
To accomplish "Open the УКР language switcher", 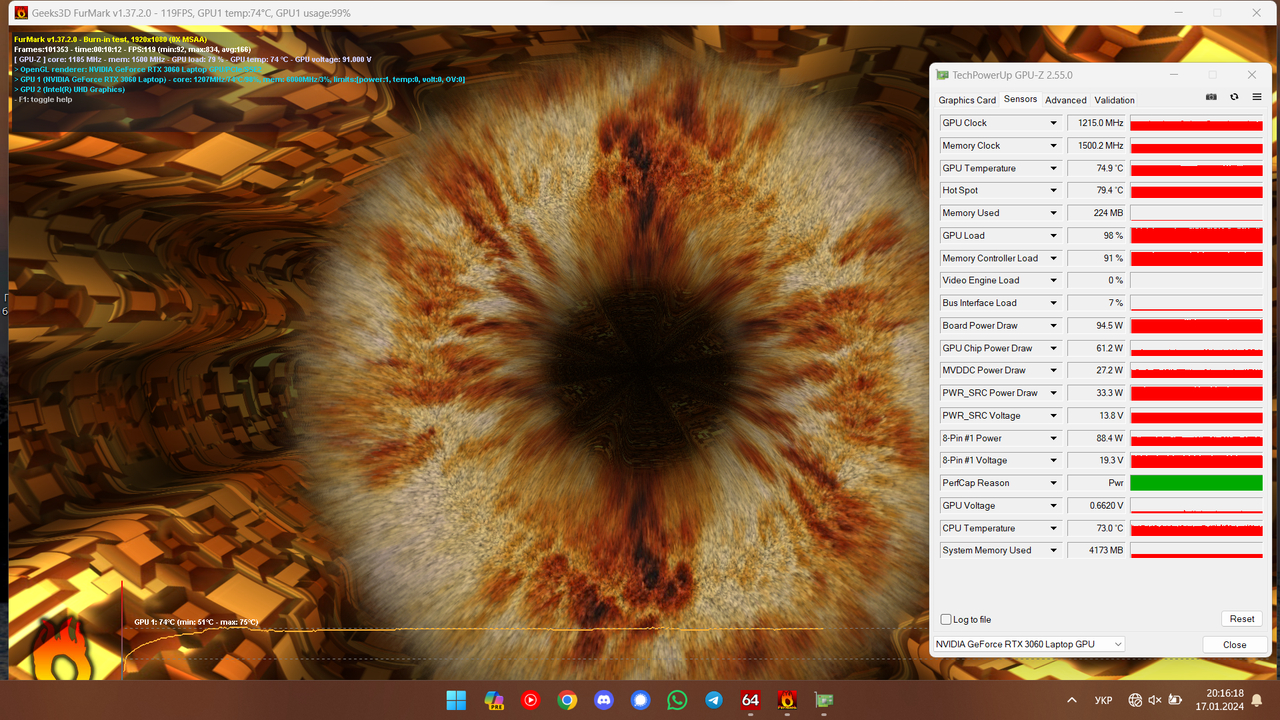I will pyautogui.click(x=1104, y=700).
